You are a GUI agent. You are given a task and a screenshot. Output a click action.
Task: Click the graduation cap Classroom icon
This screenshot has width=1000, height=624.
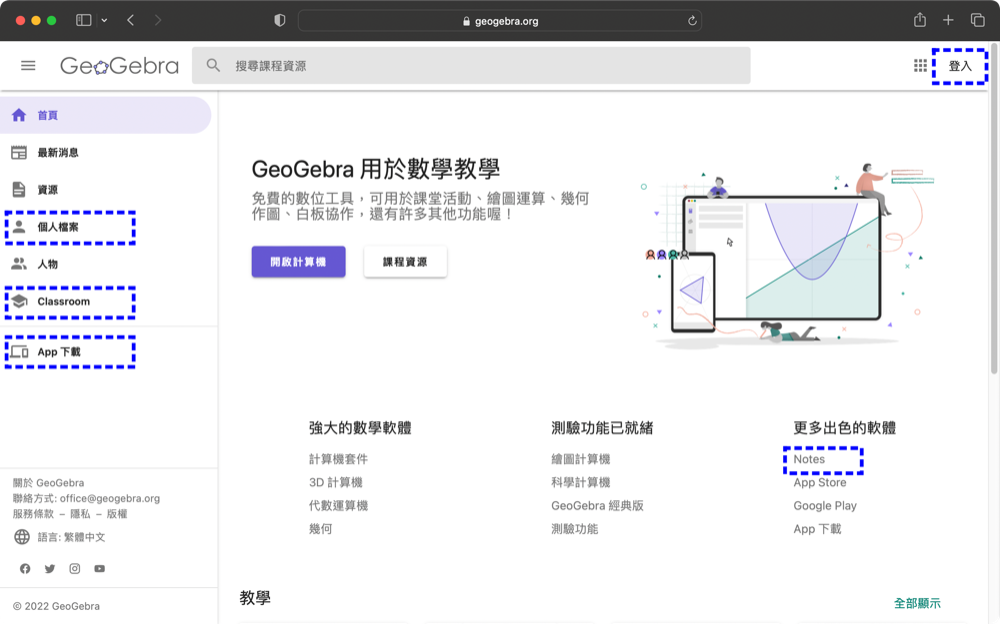tap(19, 301)
